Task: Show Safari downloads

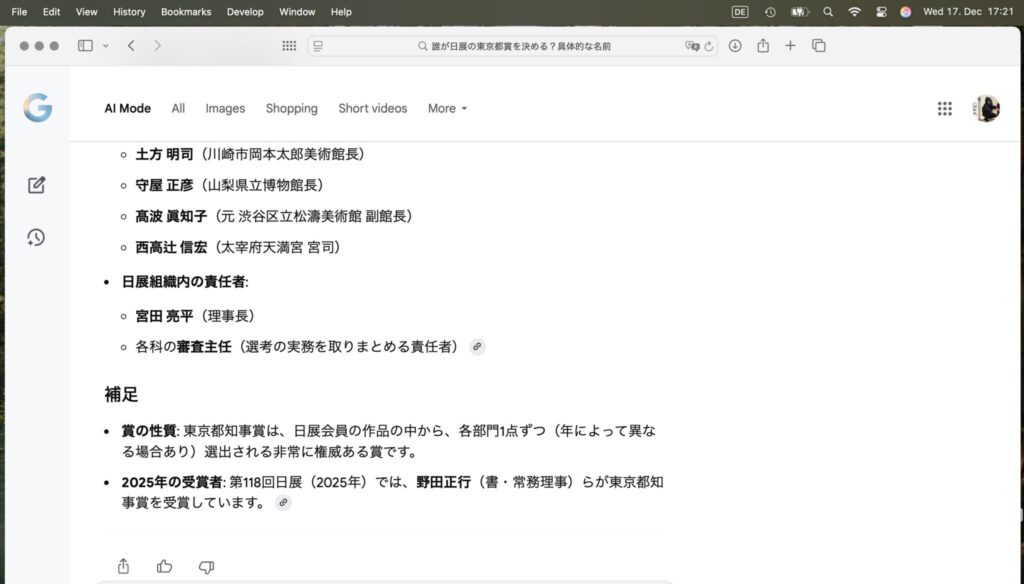Action: point(735,46)
